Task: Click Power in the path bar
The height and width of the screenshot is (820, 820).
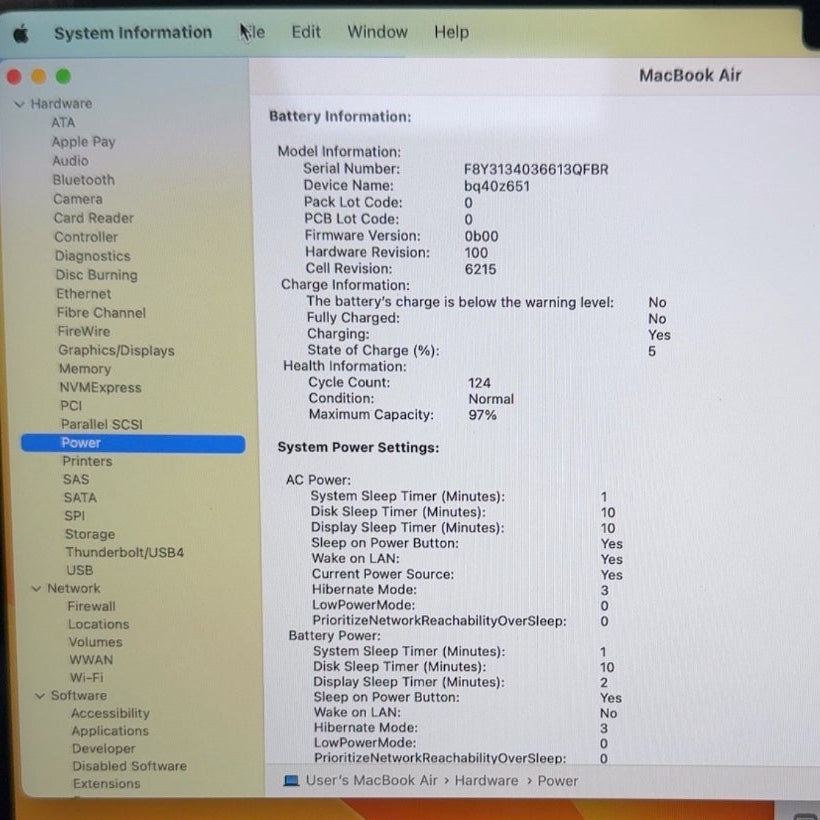Action: 557,781
